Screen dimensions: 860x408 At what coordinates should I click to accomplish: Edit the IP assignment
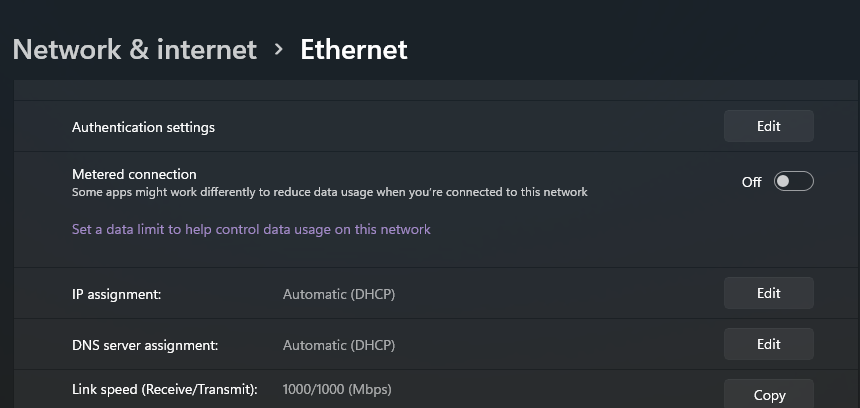coord(768,293)
